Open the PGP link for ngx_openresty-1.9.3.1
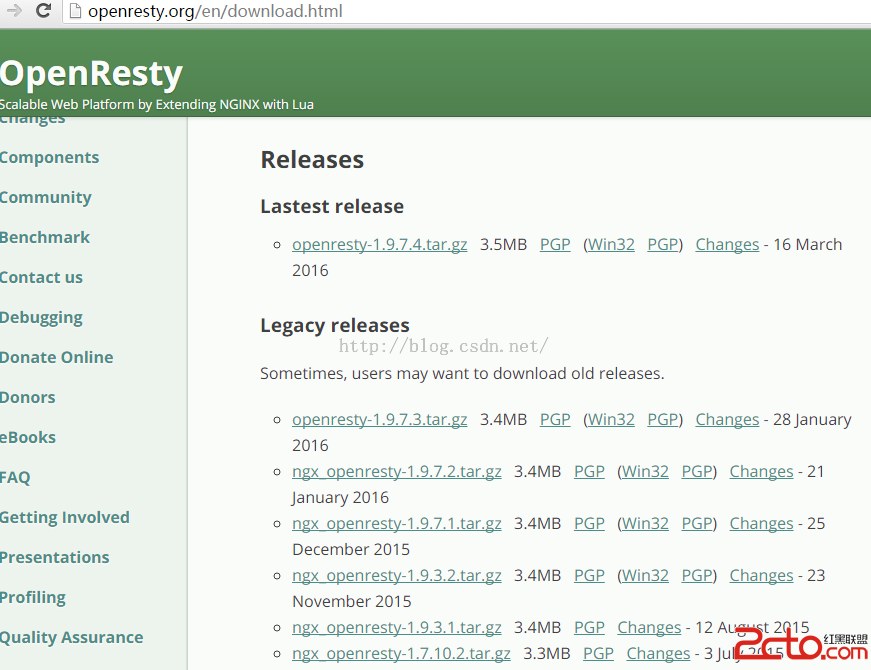The image size is (871, 670). pyautogui.click(x=589, y=628)
